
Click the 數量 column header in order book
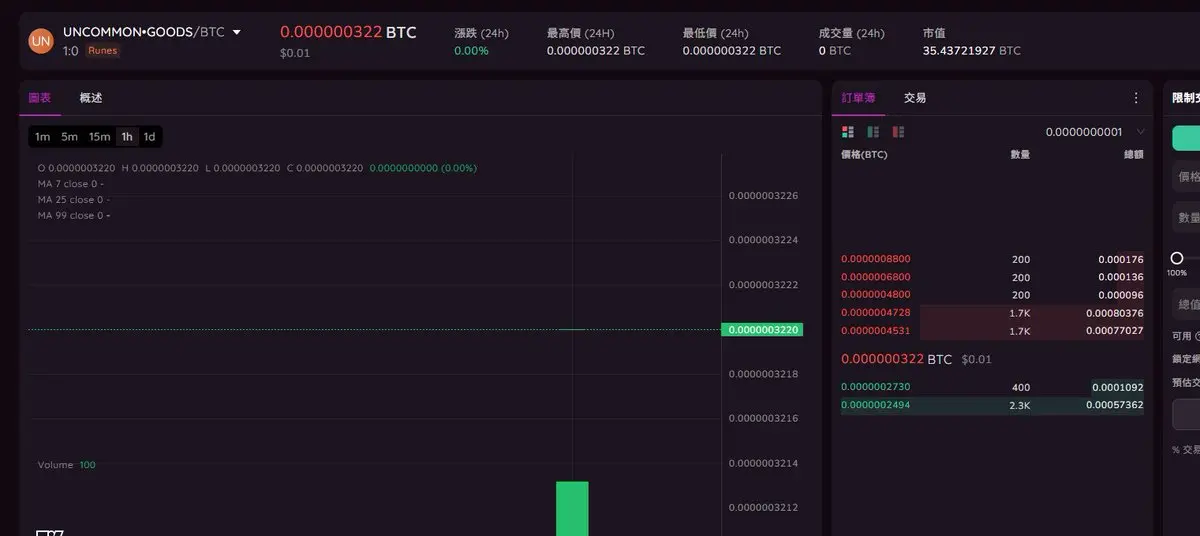1020,155
